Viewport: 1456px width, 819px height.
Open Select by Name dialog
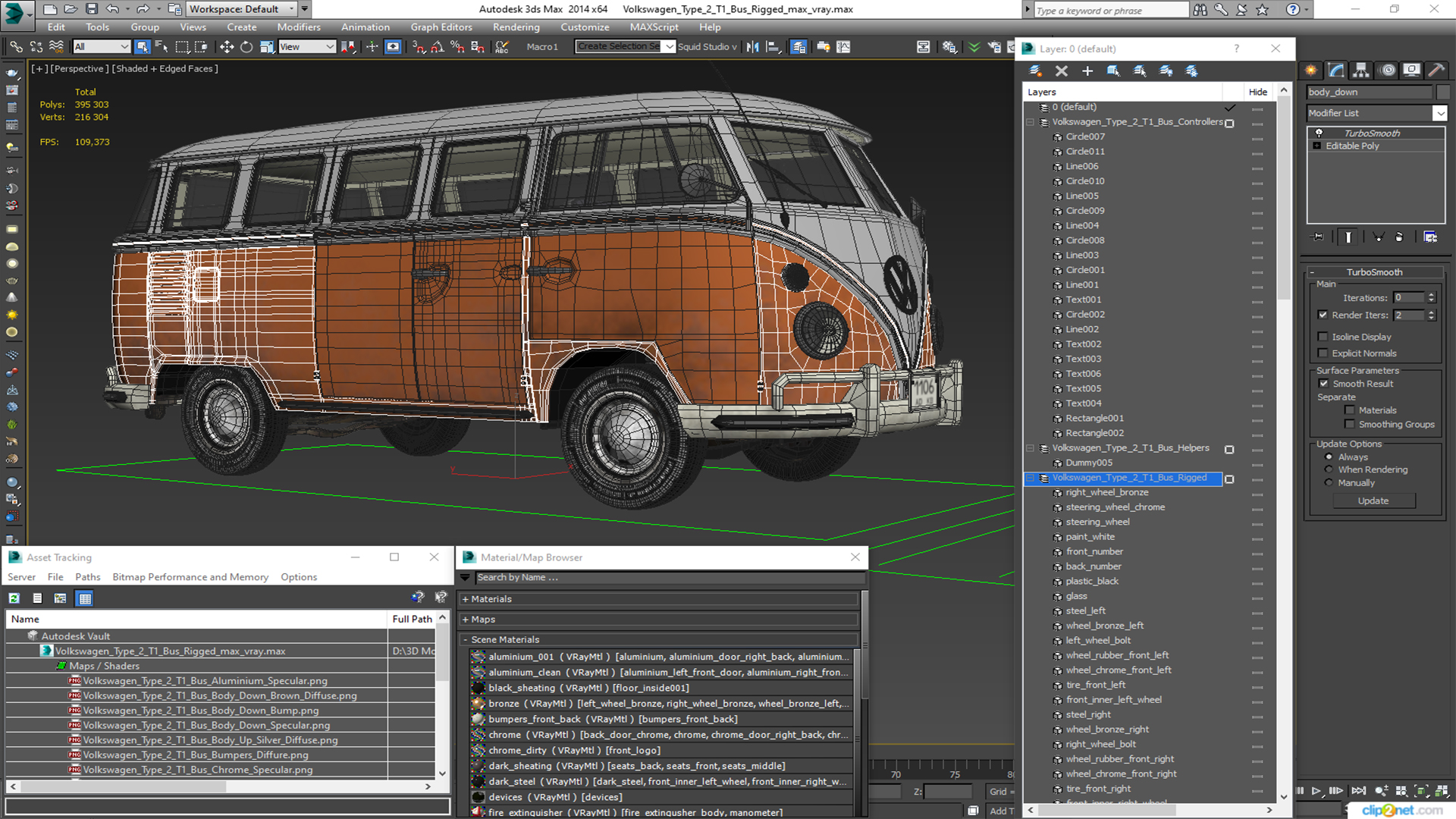click(162, 47)
